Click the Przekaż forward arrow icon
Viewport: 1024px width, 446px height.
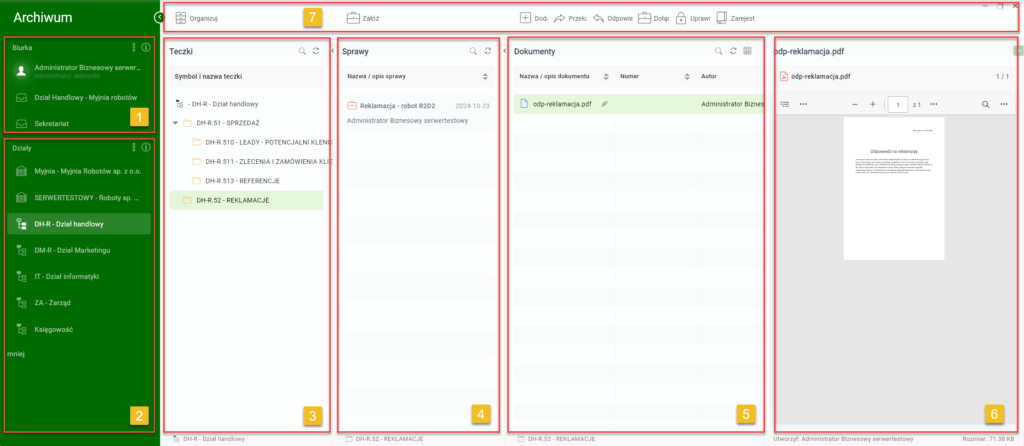point(559,19)
